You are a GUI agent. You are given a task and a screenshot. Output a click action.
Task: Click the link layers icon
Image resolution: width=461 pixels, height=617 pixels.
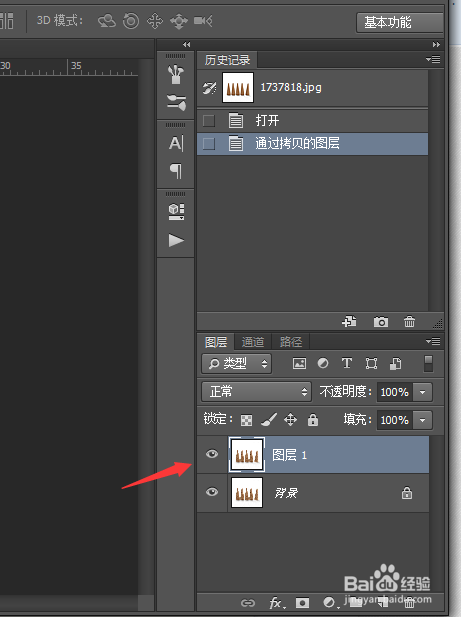[248, 603]
